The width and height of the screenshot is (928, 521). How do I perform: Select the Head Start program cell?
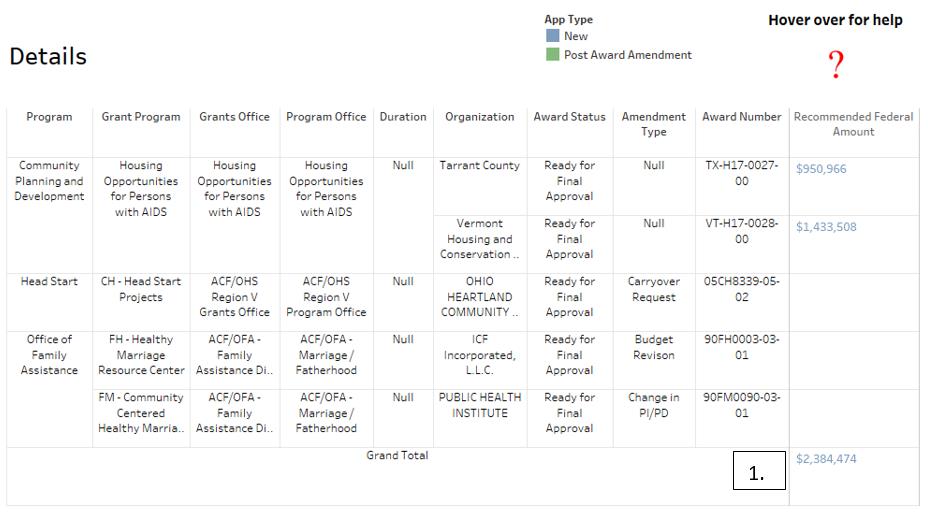click(49, 282)
